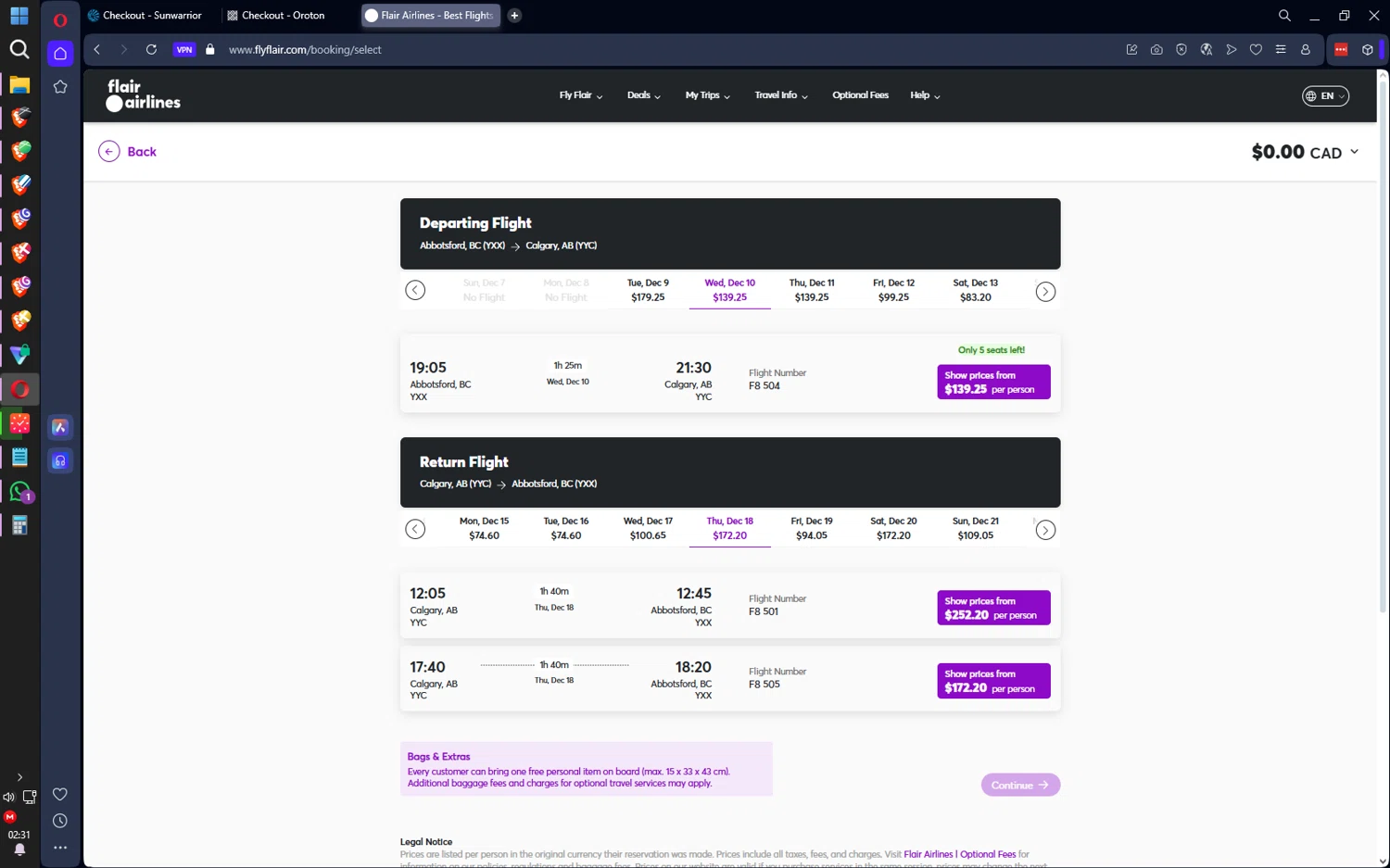Open the profile account icon in toolbar
Screen dimensions: 1390x868
click(x=1306, y=49)
